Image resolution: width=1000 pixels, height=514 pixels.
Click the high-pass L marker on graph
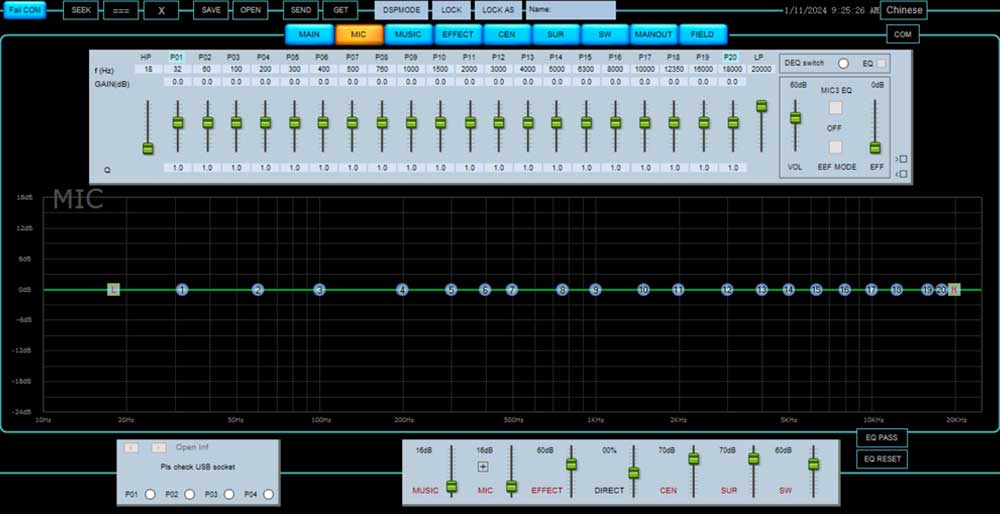pyautogui.click(x=114, y=290)
